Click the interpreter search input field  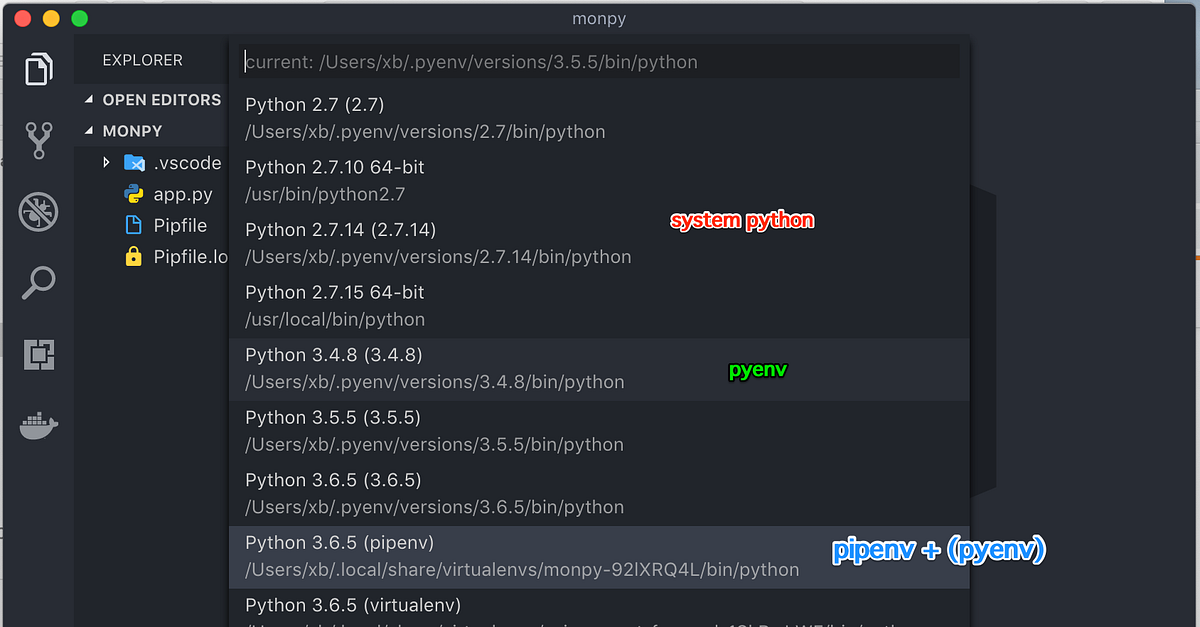click(x=600, y=61)
